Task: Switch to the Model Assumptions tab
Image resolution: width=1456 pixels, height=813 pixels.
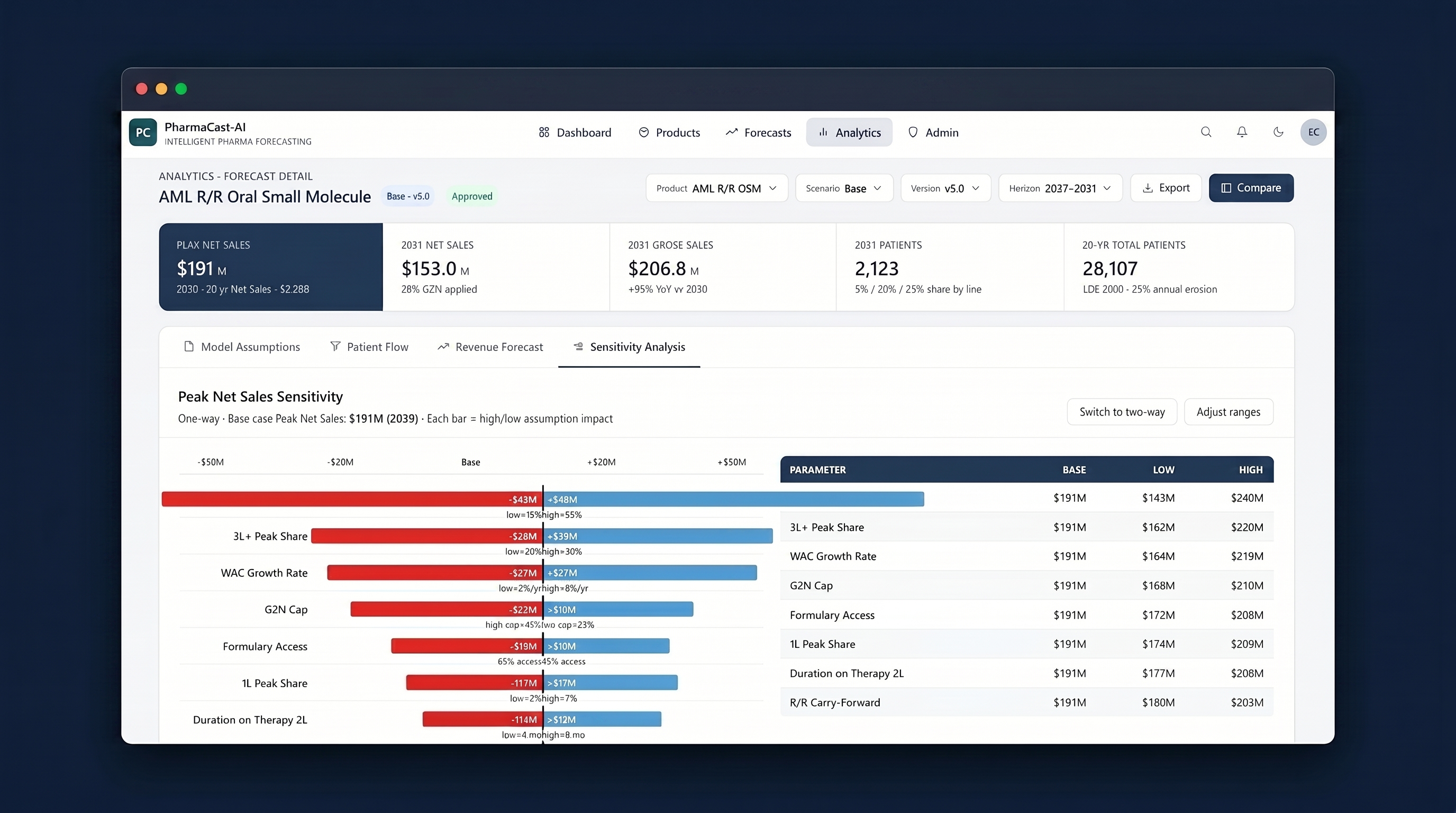Action: click(x=242, y=347)
